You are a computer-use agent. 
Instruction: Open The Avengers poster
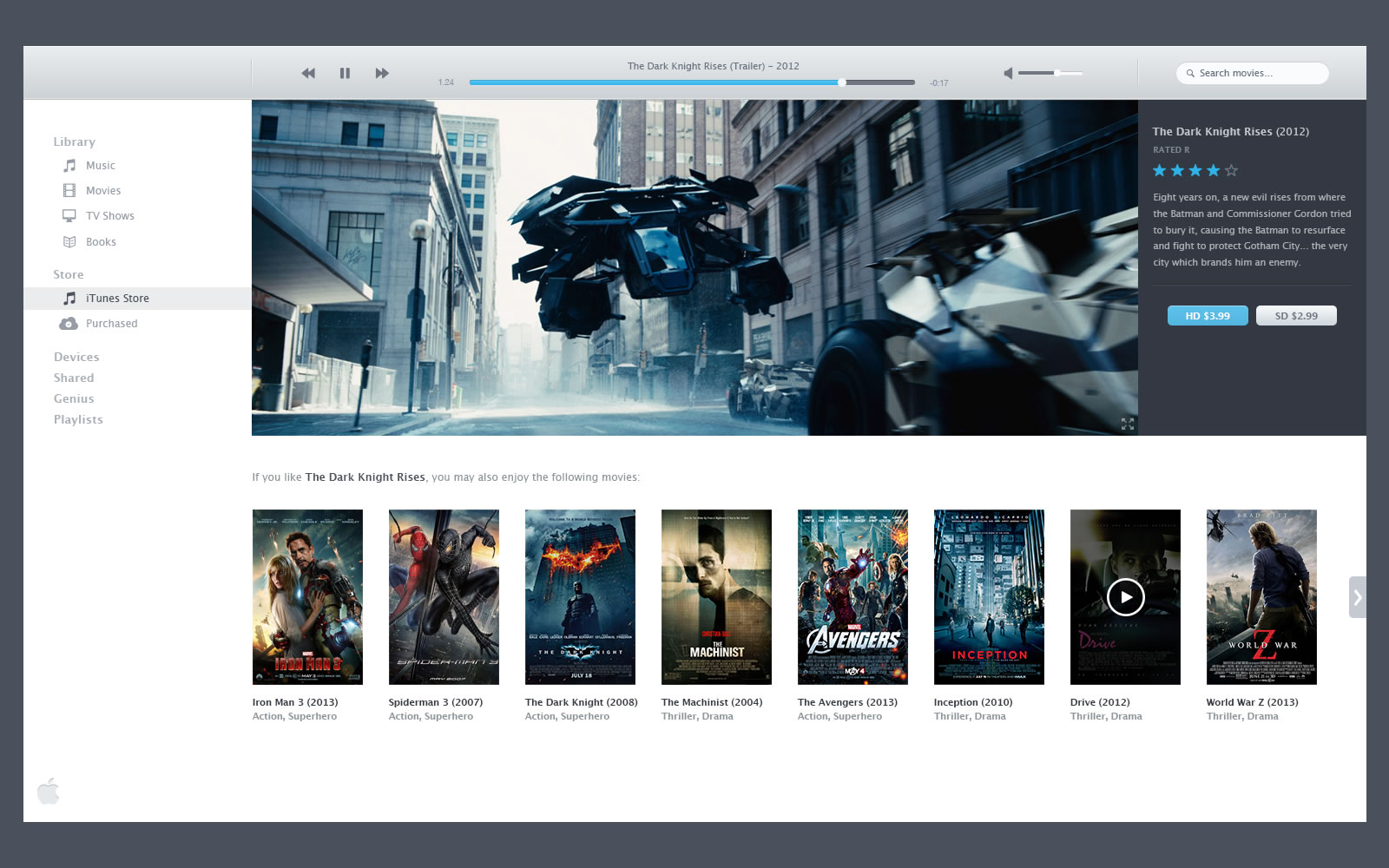click(x=852, y=597)
